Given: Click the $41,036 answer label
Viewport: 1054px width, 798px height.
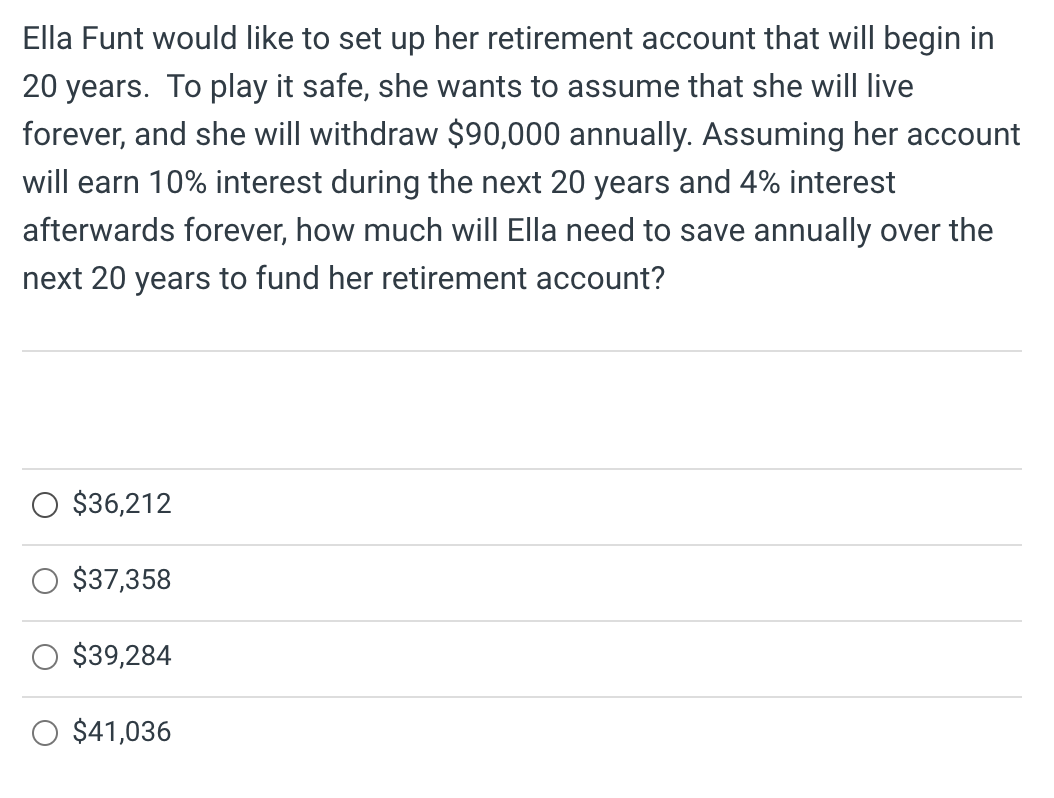Looking at the screenshot, I should pos(121,732).
